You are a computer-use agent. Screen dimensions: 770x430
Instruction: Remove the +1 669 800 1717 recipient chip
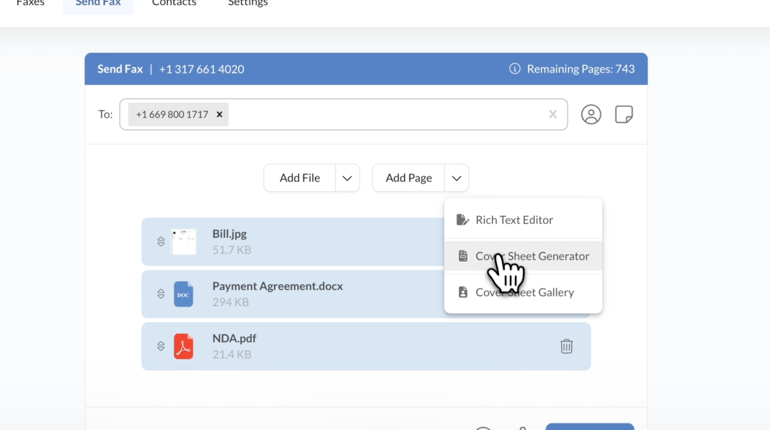(x=220, y=114)
